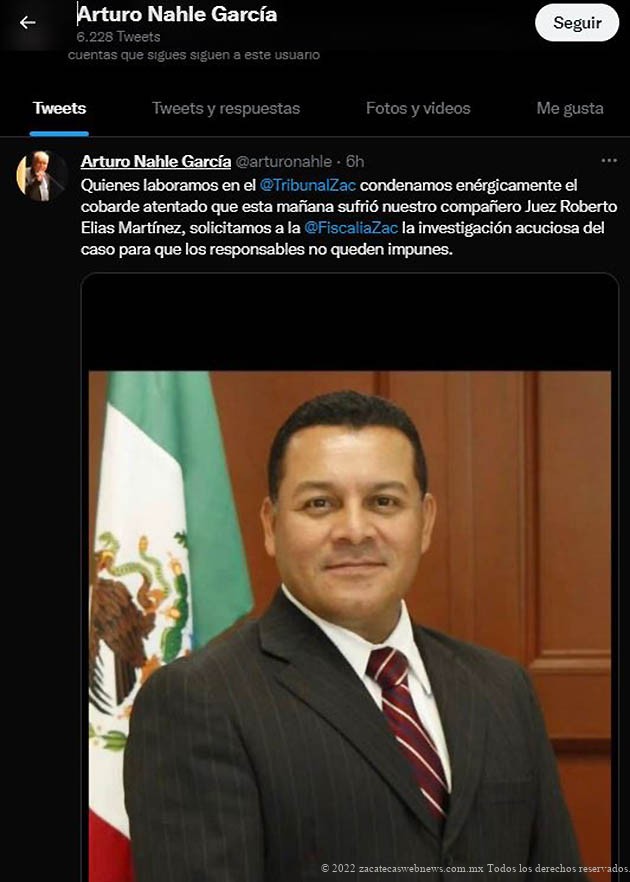Open the 6h tweet timestamp
630x882 pixels.
pos(355,162)
